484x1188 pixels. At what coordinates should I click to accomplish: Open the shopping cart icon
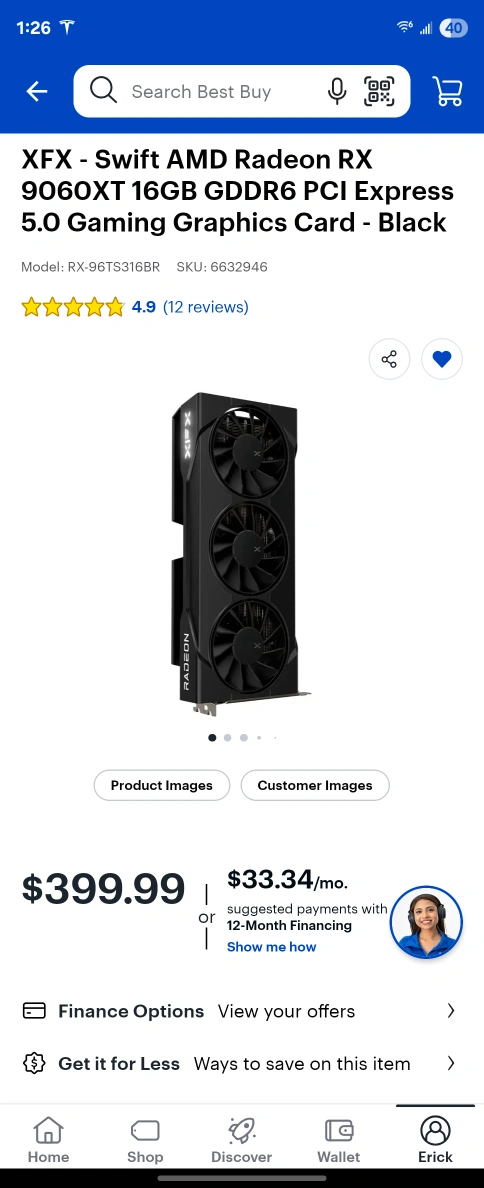[x=447, y=91]
